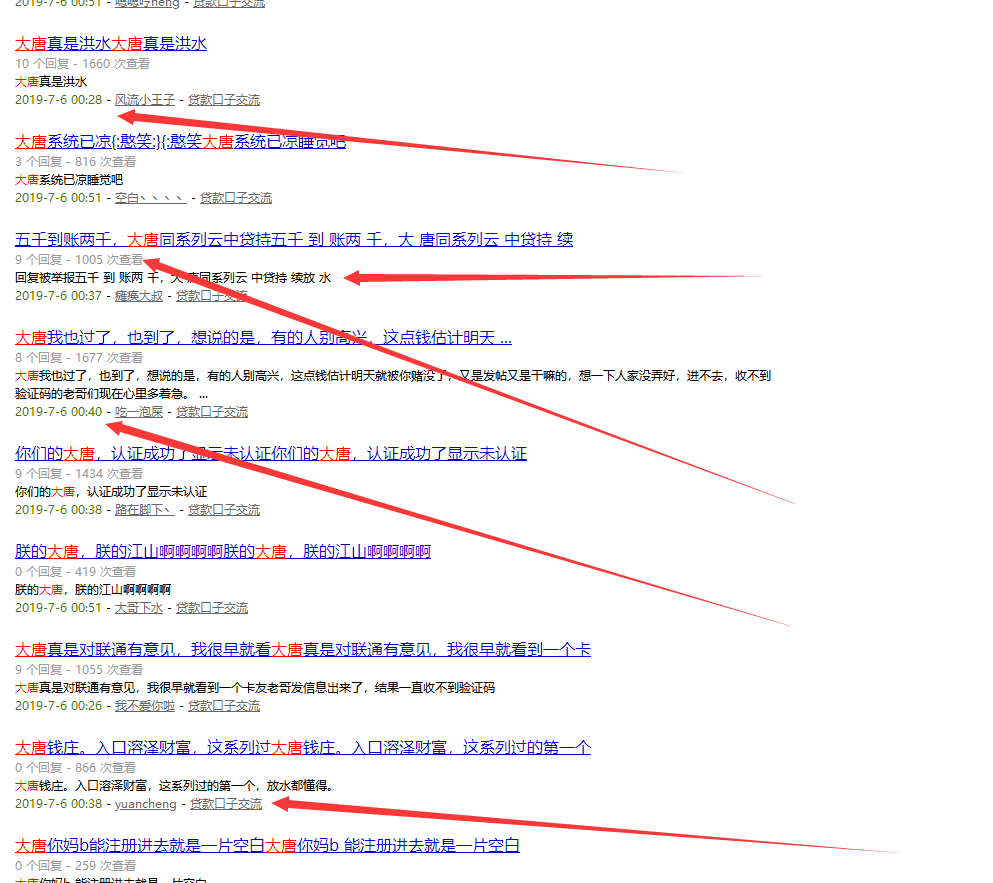
Task: Open 贷款口子交流 forum beside 我不爱你啦
Action: click(x=224, y=706)
